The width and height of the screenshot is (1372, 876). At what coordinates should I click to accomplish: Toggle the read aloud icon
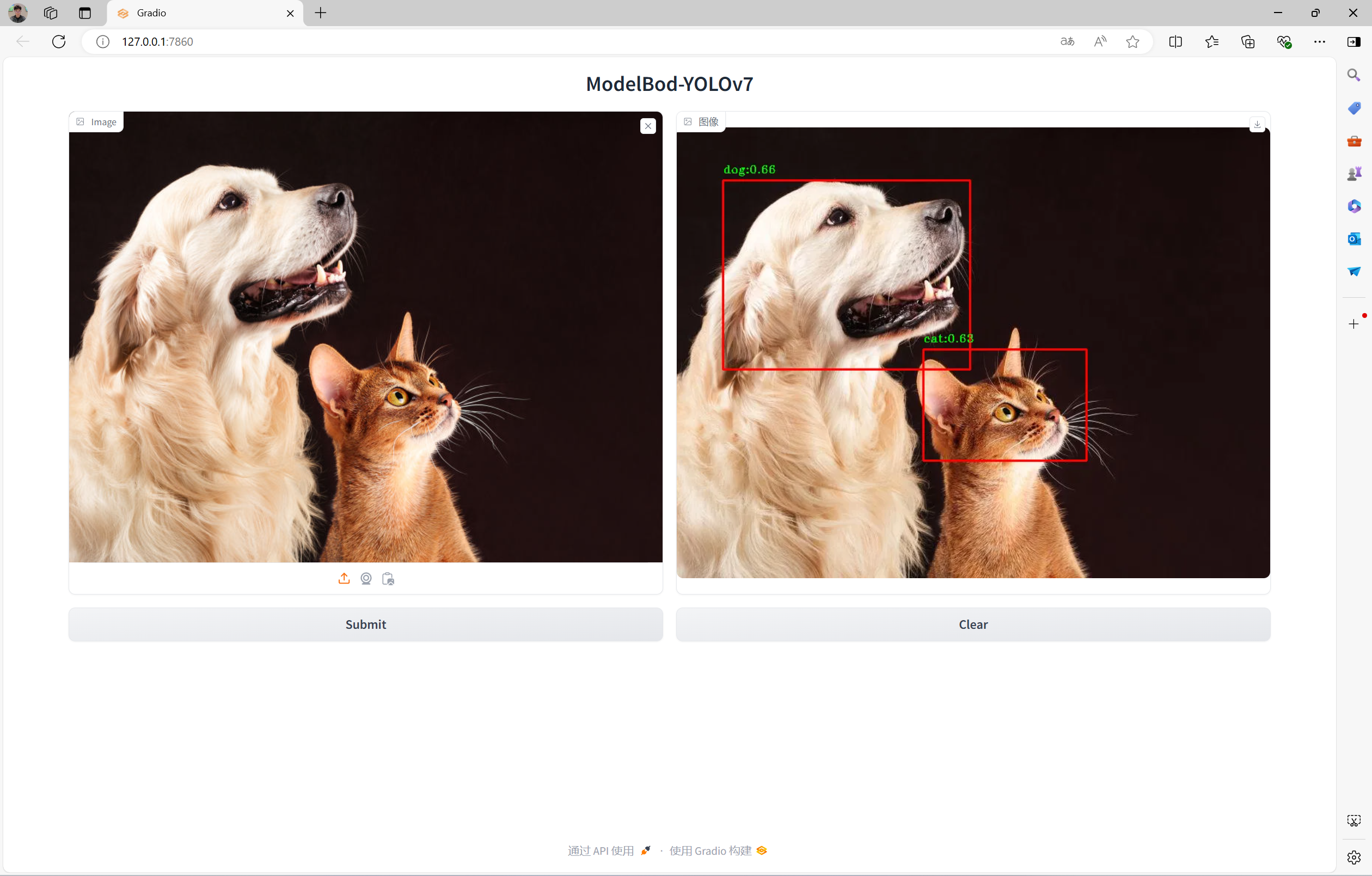tap(1100, 41)
